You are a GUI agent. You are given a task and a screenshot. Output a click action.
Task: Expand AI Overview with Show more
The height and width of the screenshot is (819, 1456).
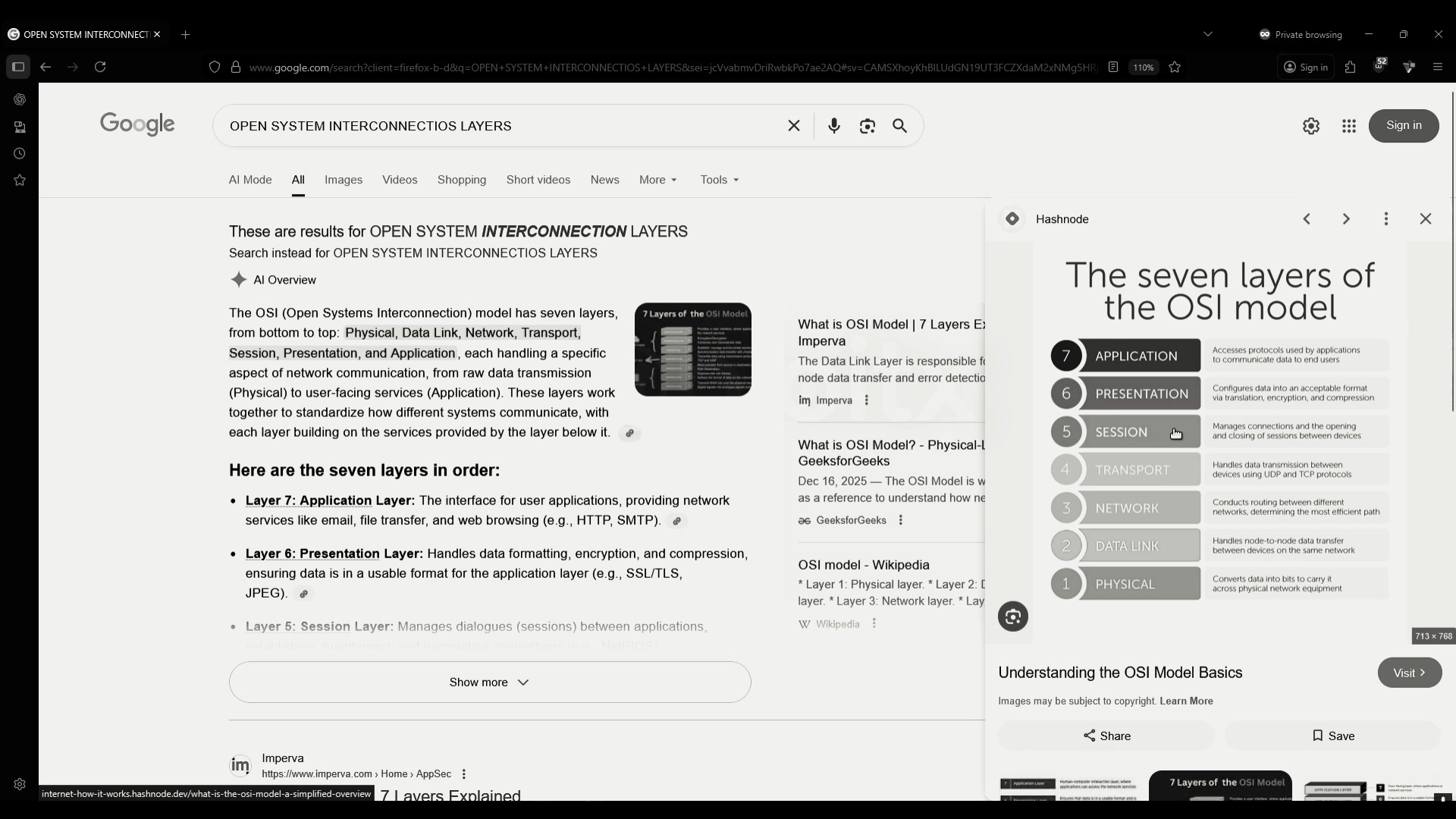tap(490, 682)
